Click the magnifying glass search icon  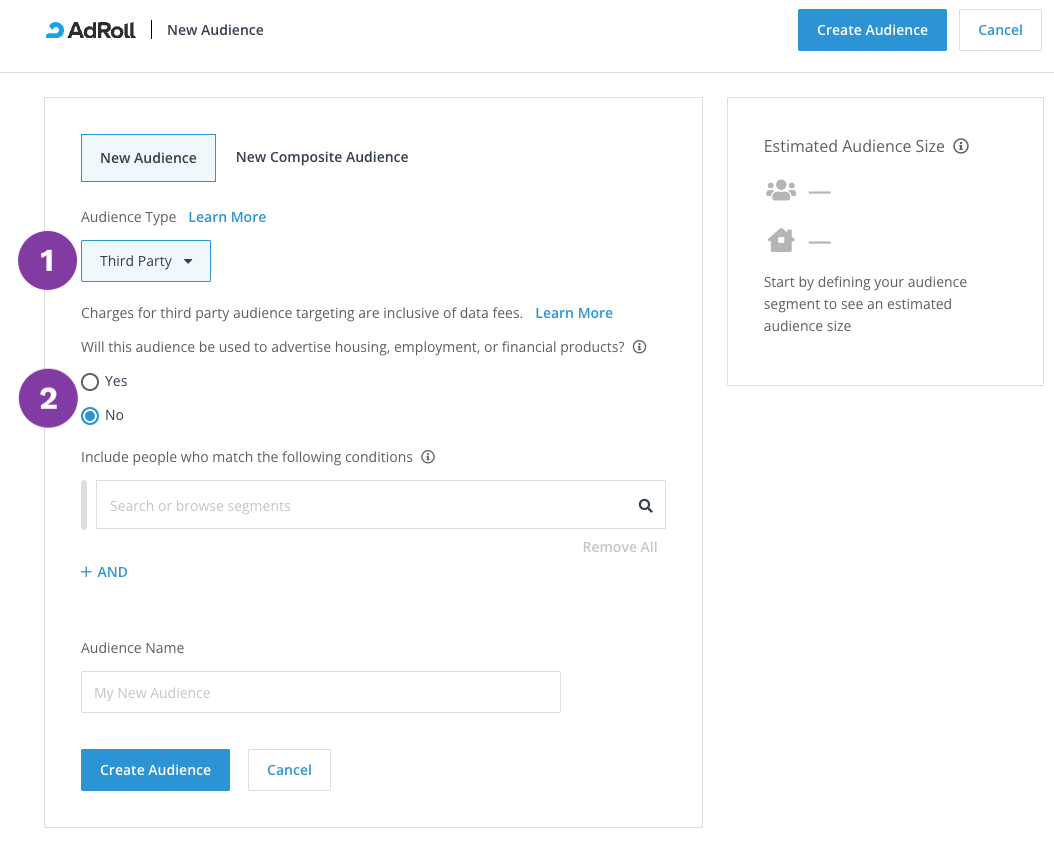point(645,505)
